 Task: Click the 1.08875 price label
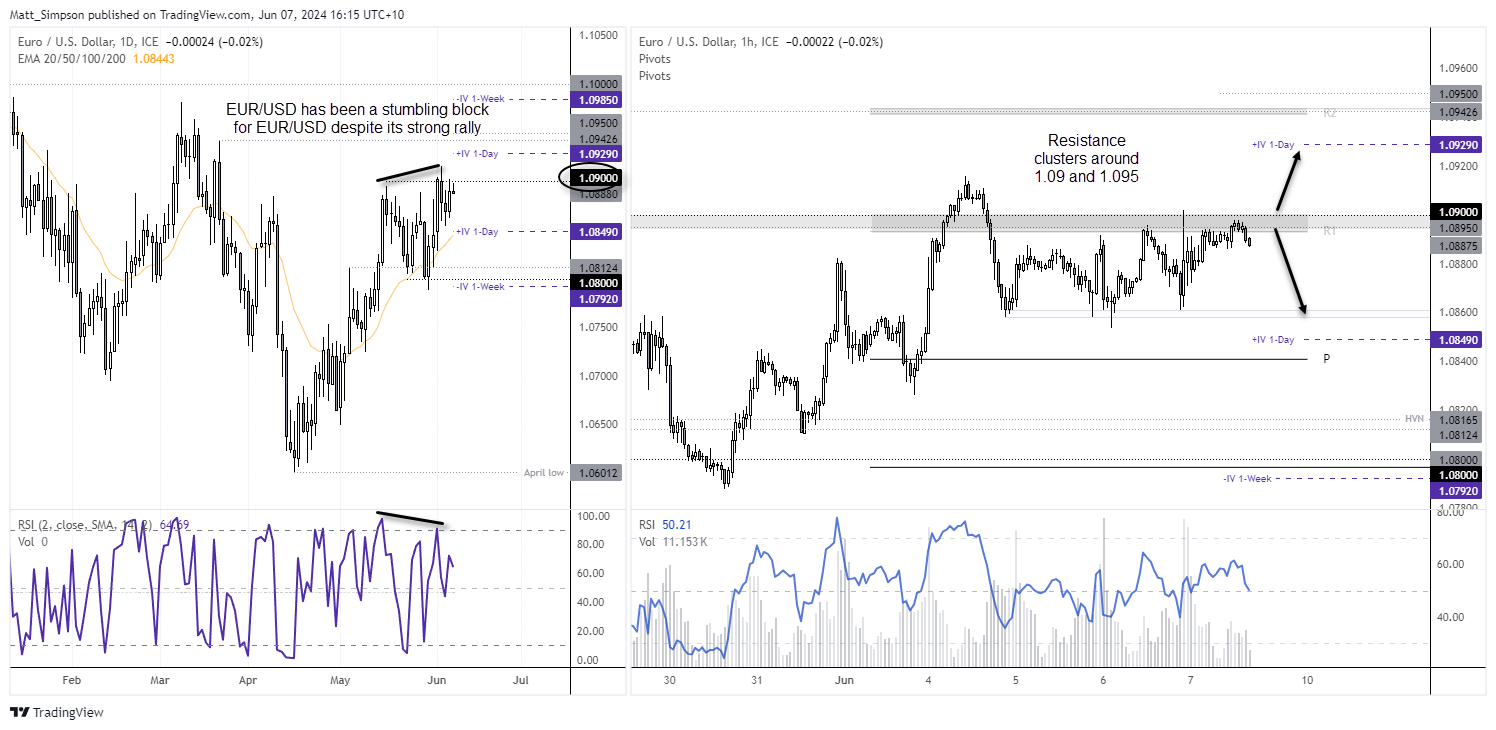(1456, 245)
